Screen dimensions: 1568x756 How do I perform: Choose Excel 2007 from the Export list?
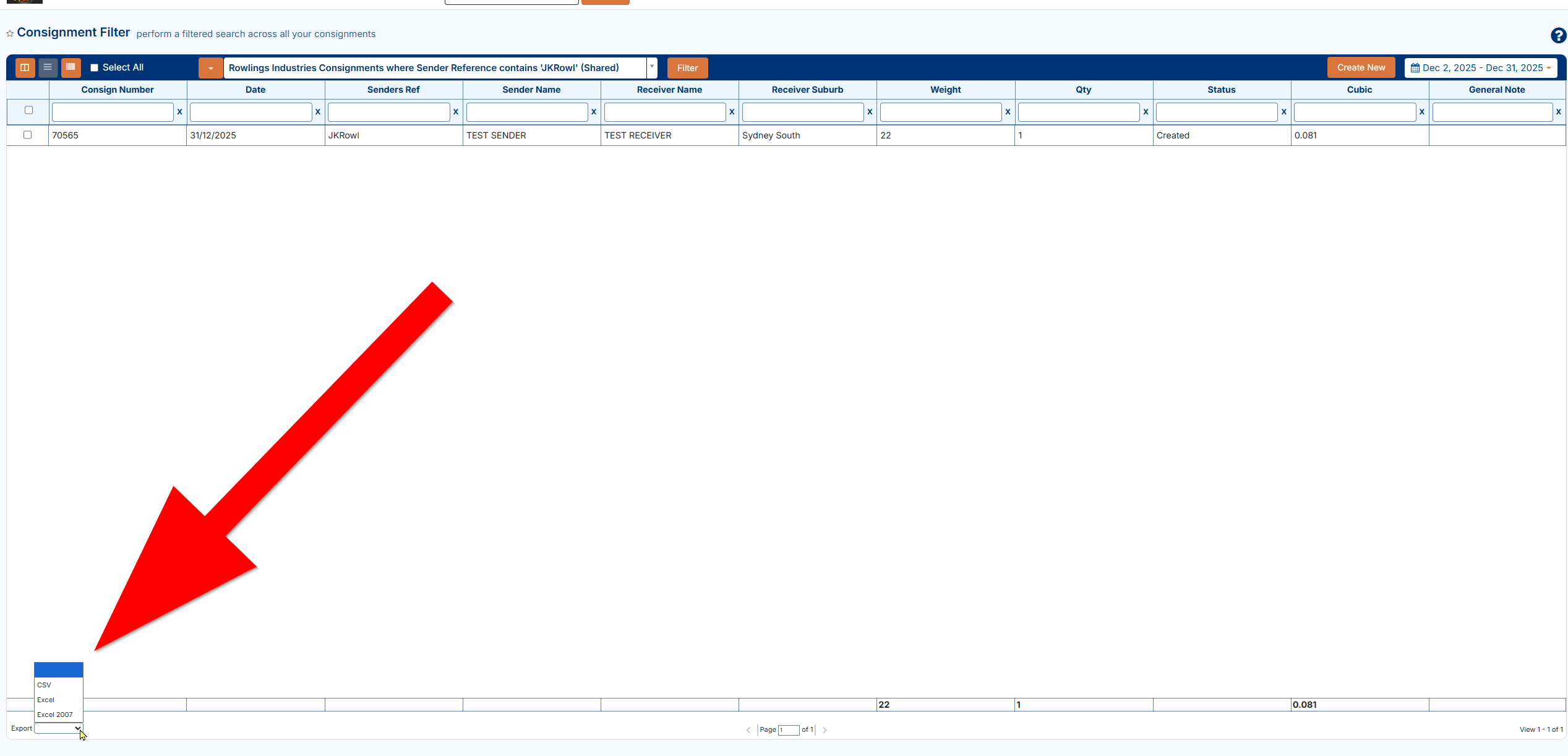click(55, 715)
